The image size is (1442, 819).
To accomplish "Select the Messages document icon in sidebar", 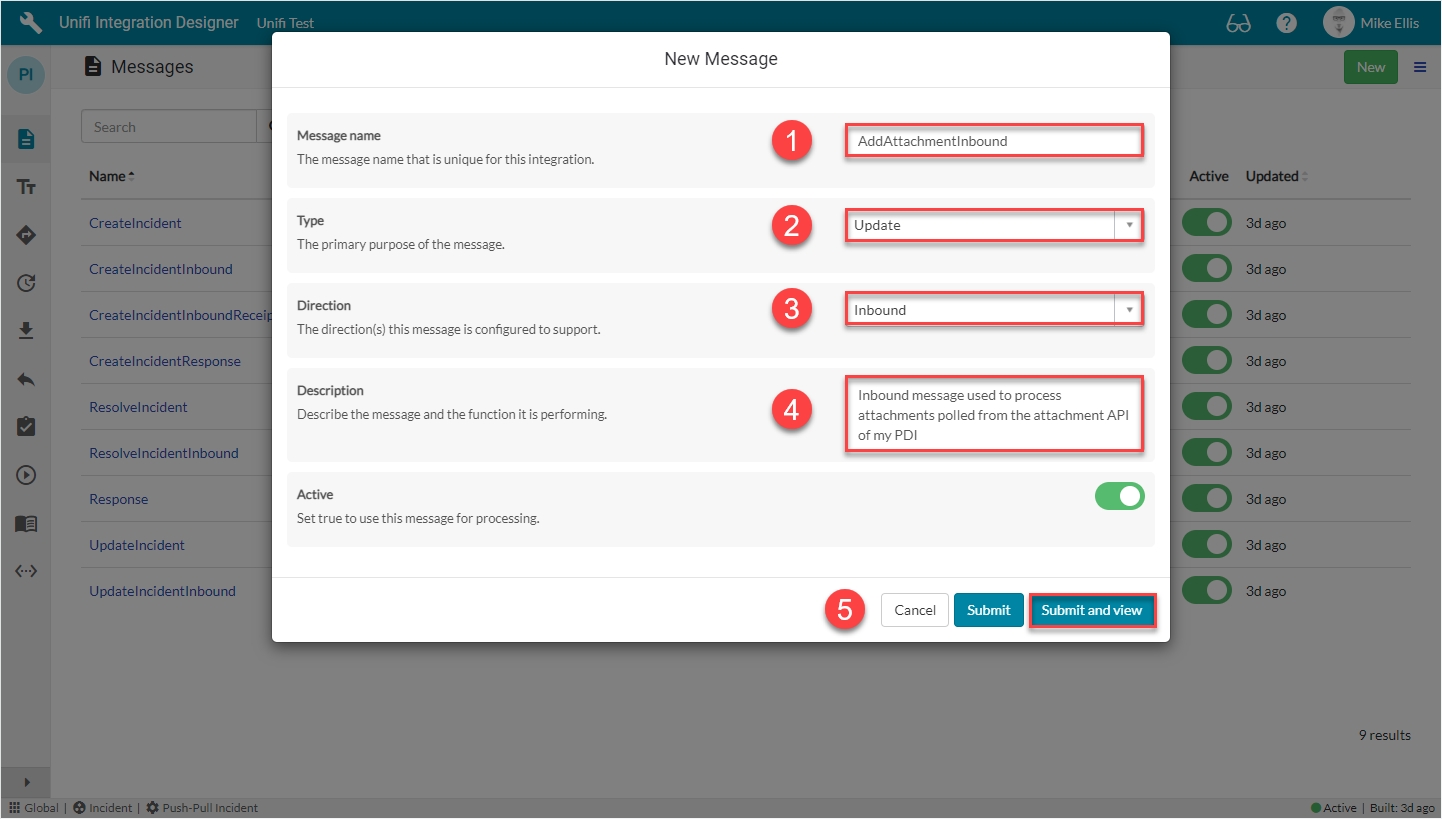I will tap(26, 139).
